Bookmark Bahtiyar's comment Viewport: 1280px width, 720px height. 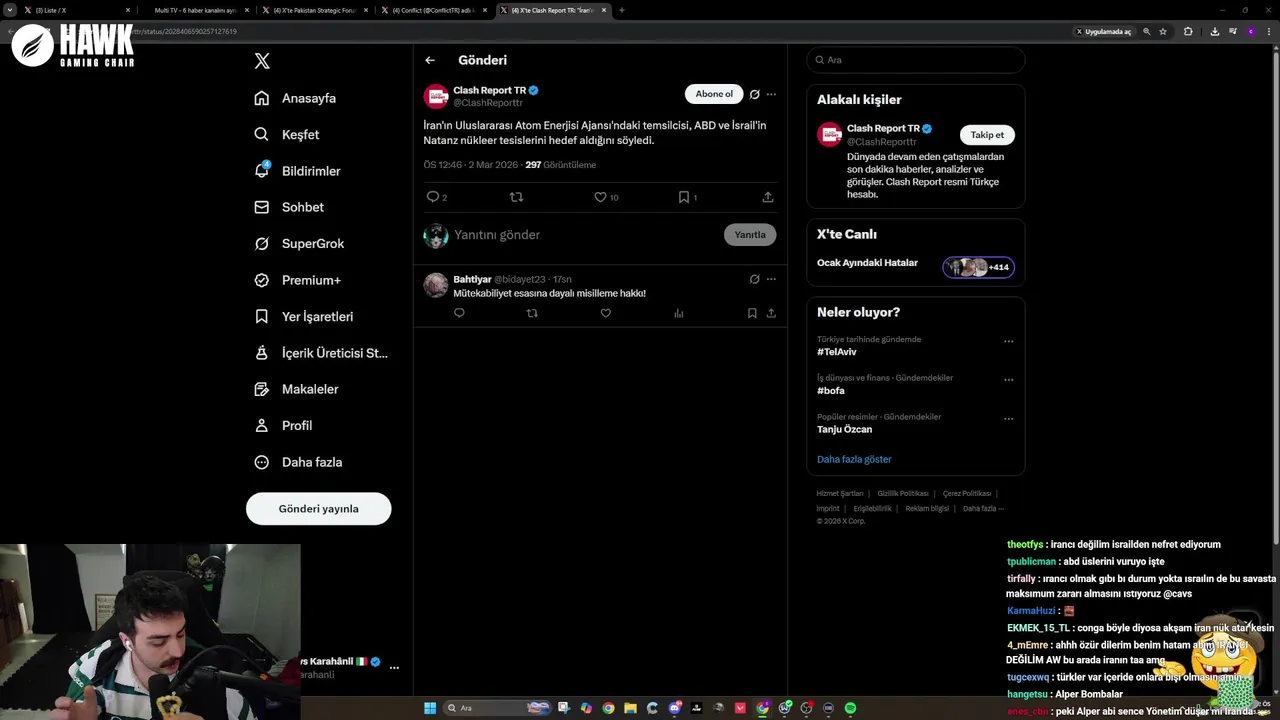click(752, 313)
